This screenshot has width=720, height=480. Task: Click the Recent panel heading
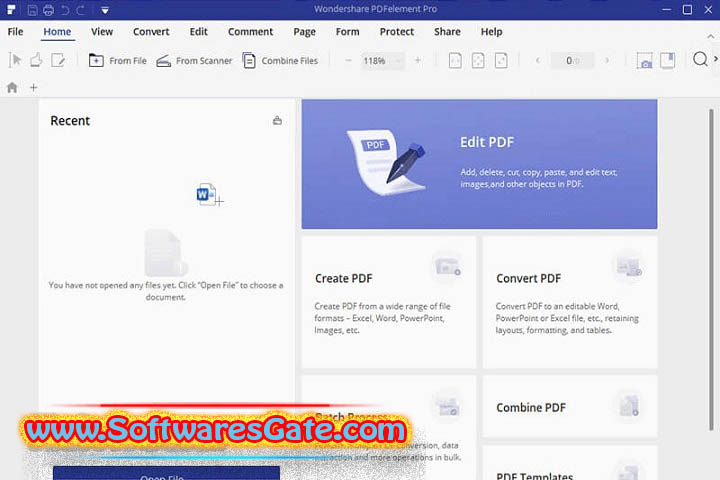[x=70, y=121]
